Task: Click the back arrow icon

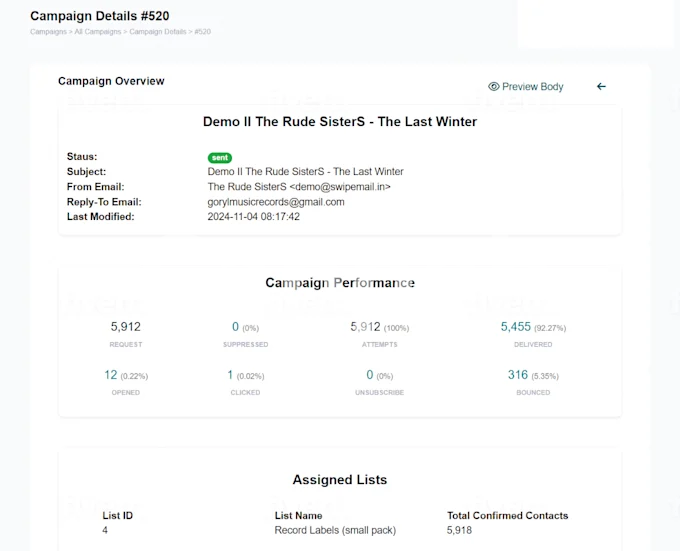Action: (601, 87)
